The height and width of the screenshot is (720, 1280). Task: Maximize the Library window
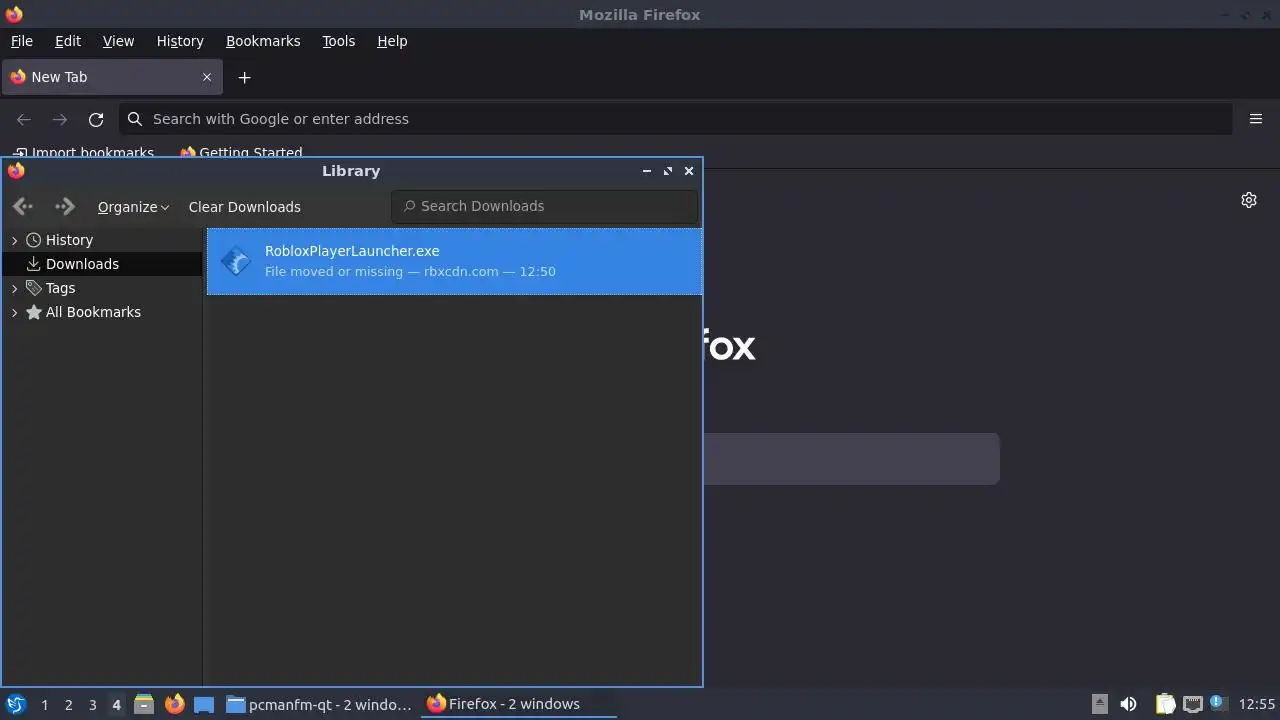(x=668, y=171)
